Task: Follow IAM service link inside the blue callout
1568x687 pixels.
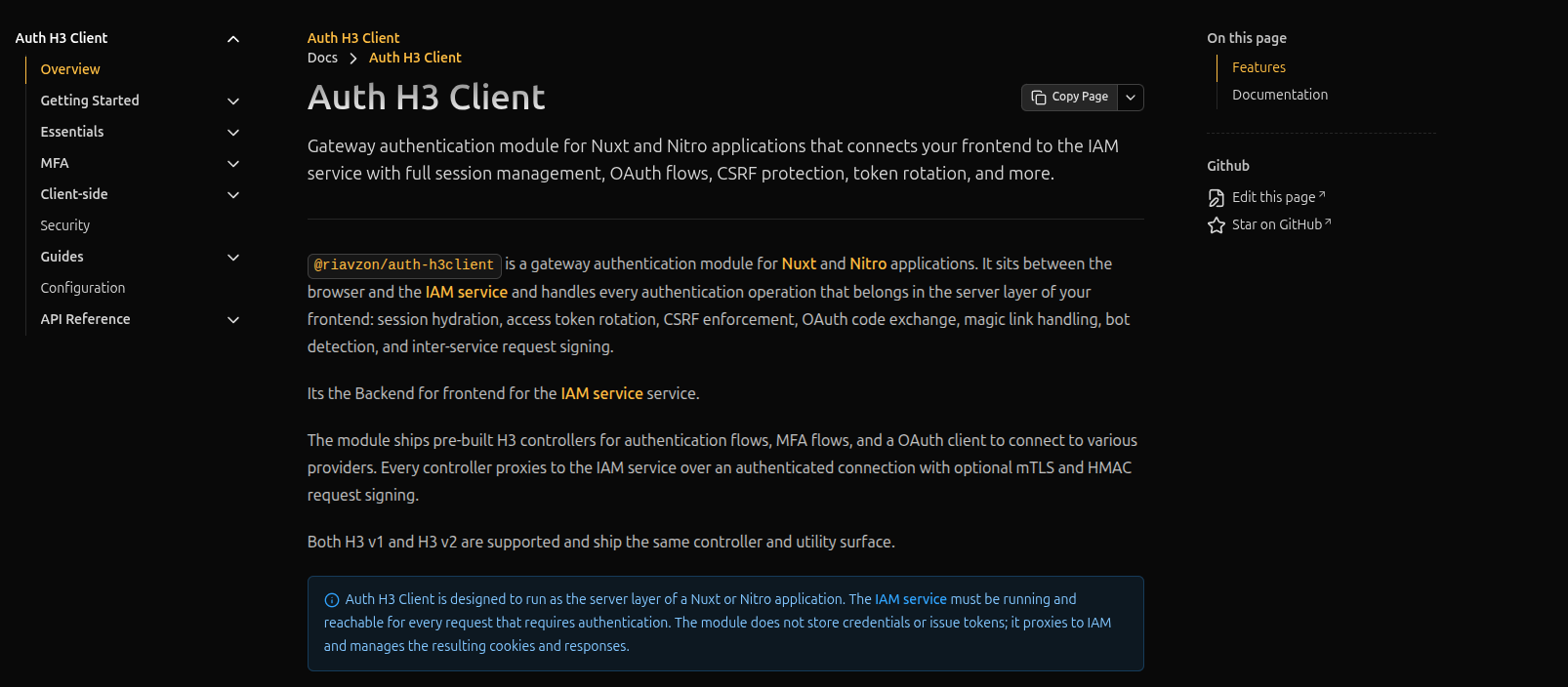Action: pyautogui.click(x=911, y=599)
